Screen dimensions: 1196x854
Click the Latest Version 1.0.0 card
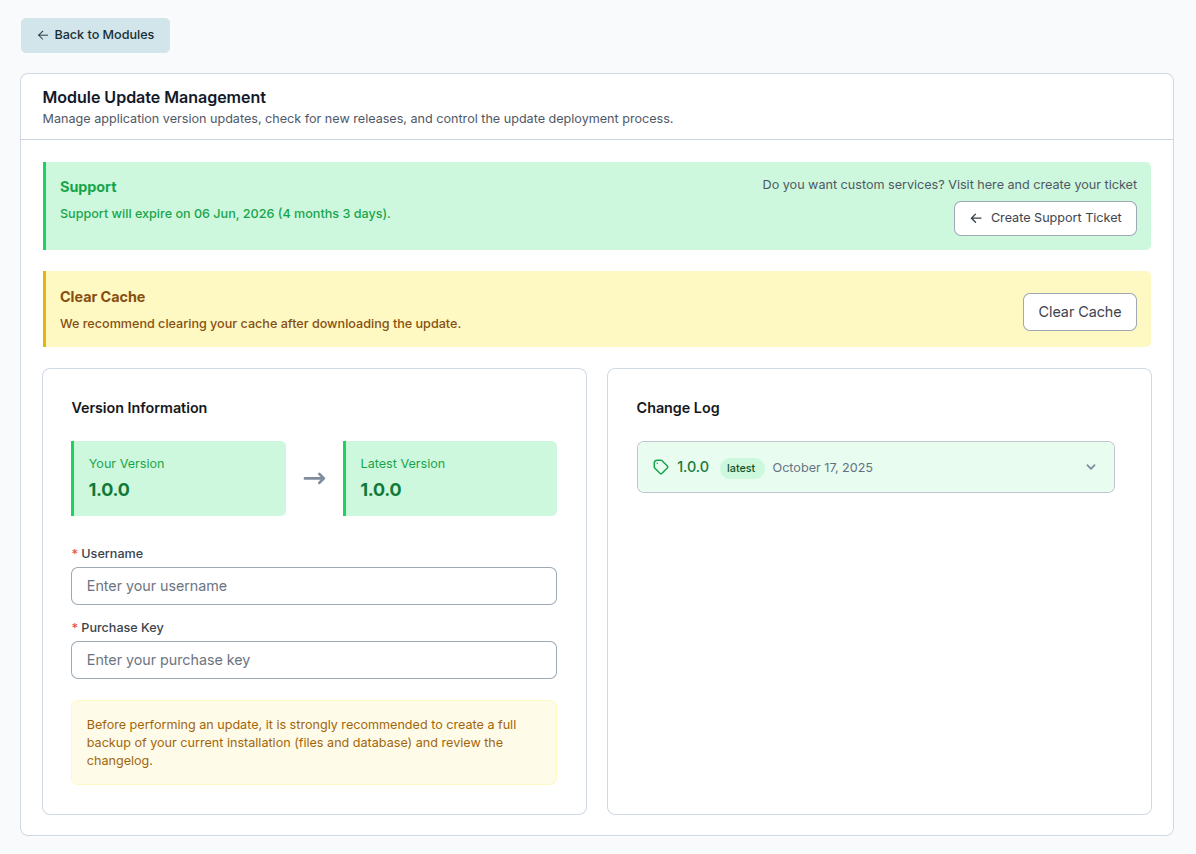click(449, 478)
